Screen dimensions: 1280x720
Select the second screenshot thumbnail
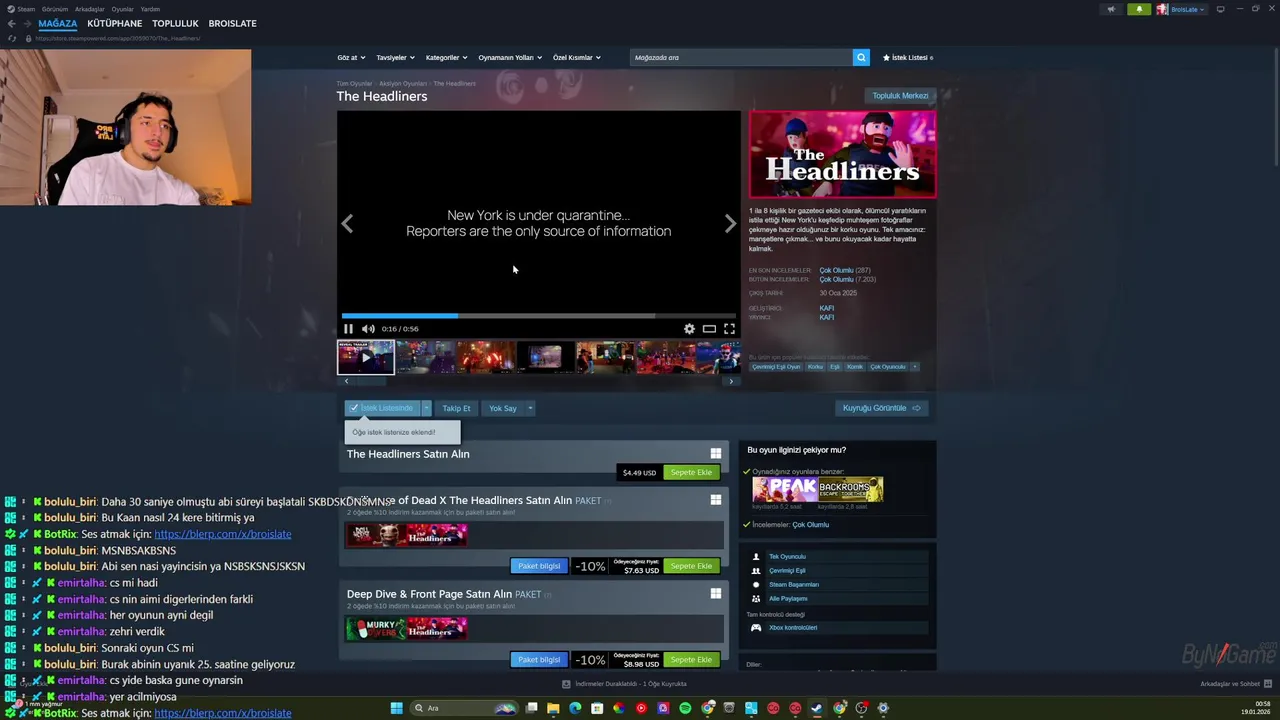click(x=425, y=357)
